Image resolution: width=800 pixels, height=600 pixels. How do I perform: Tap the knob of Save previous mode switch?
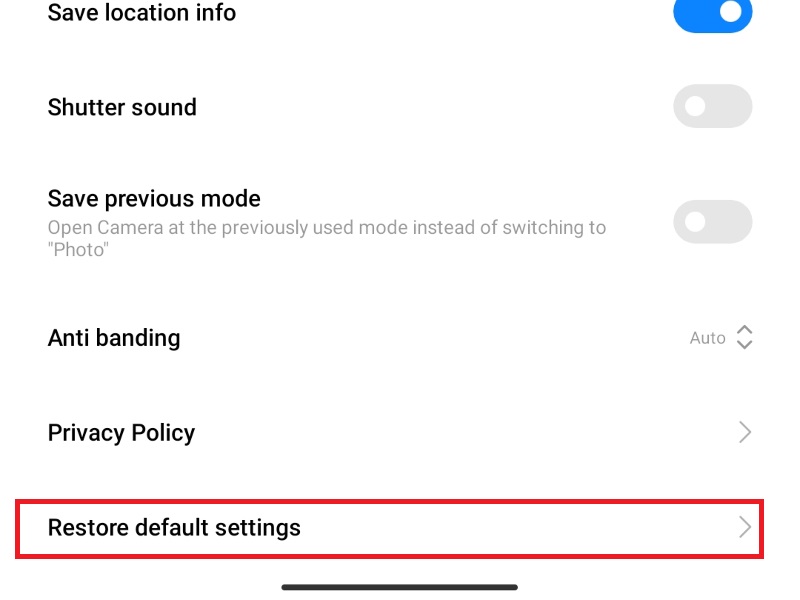click(695, 222)
